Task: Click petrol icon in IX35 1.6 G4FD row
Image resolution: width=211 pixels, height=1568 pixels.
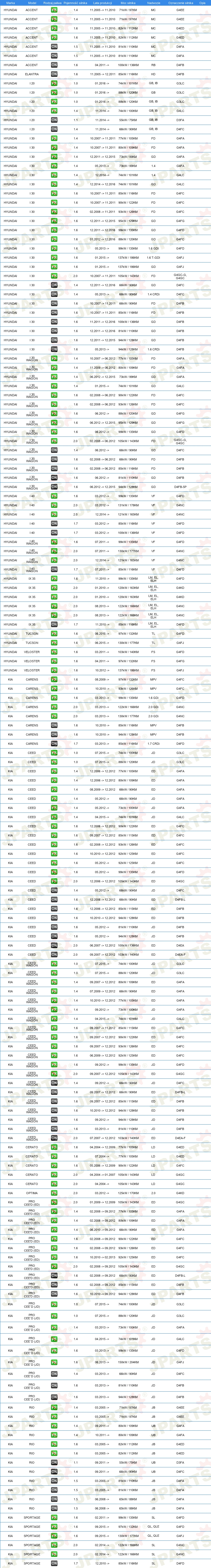Action: tap(54, 579)
